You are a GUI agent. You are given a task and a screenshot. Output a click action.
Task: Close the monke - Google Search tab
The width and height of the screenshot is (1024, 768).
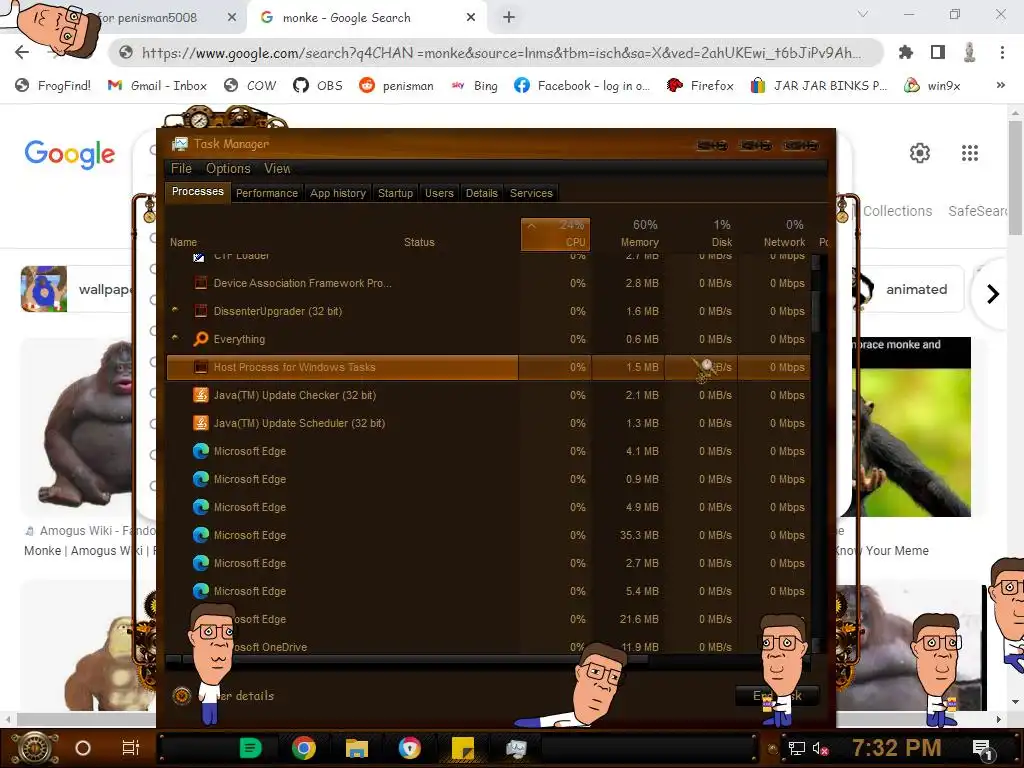470,18
